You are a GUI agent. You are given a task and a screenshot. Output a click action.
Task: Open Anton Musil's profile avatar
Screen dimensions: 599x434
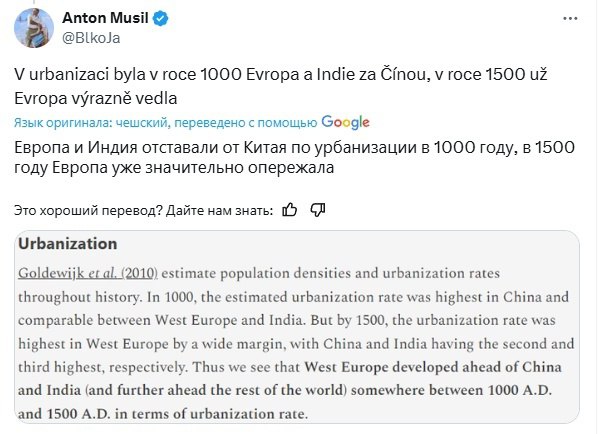34,28
